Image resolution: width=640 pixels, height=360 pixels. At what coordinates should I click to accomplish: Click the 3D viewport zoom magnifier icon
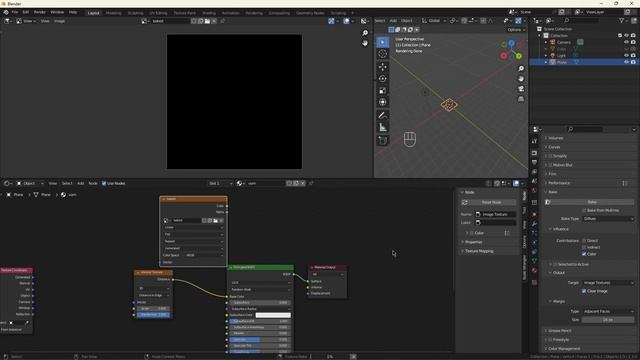point(521,69)
